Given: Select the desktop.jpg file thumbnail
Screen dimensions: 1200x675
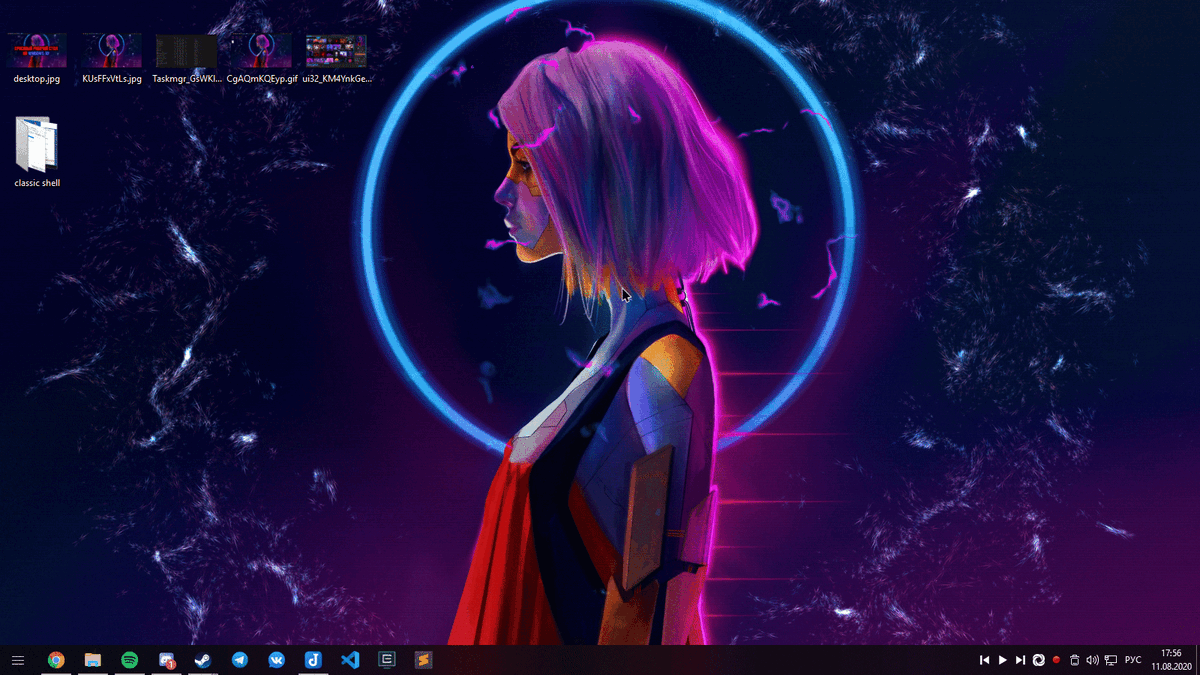Looking at the screenshot, I should pyautogui.click(x=37, y=50).
